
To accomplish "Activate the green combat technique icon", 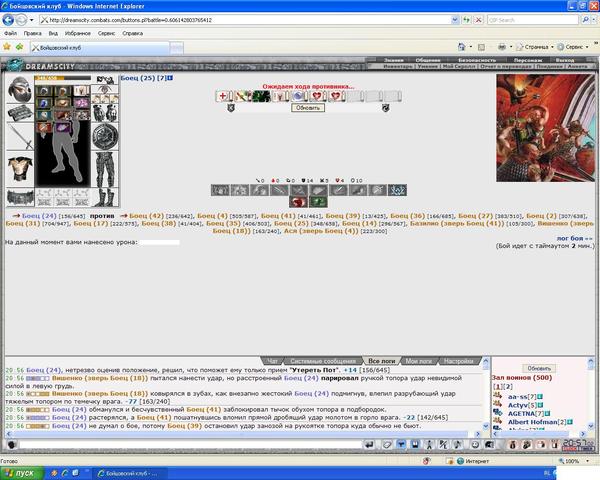I will coord(318,202).
